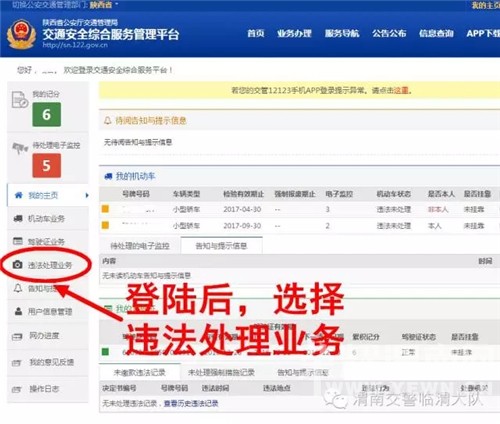Switch to 告知与提示信息 tab under vehicles

tap(221, 246)
